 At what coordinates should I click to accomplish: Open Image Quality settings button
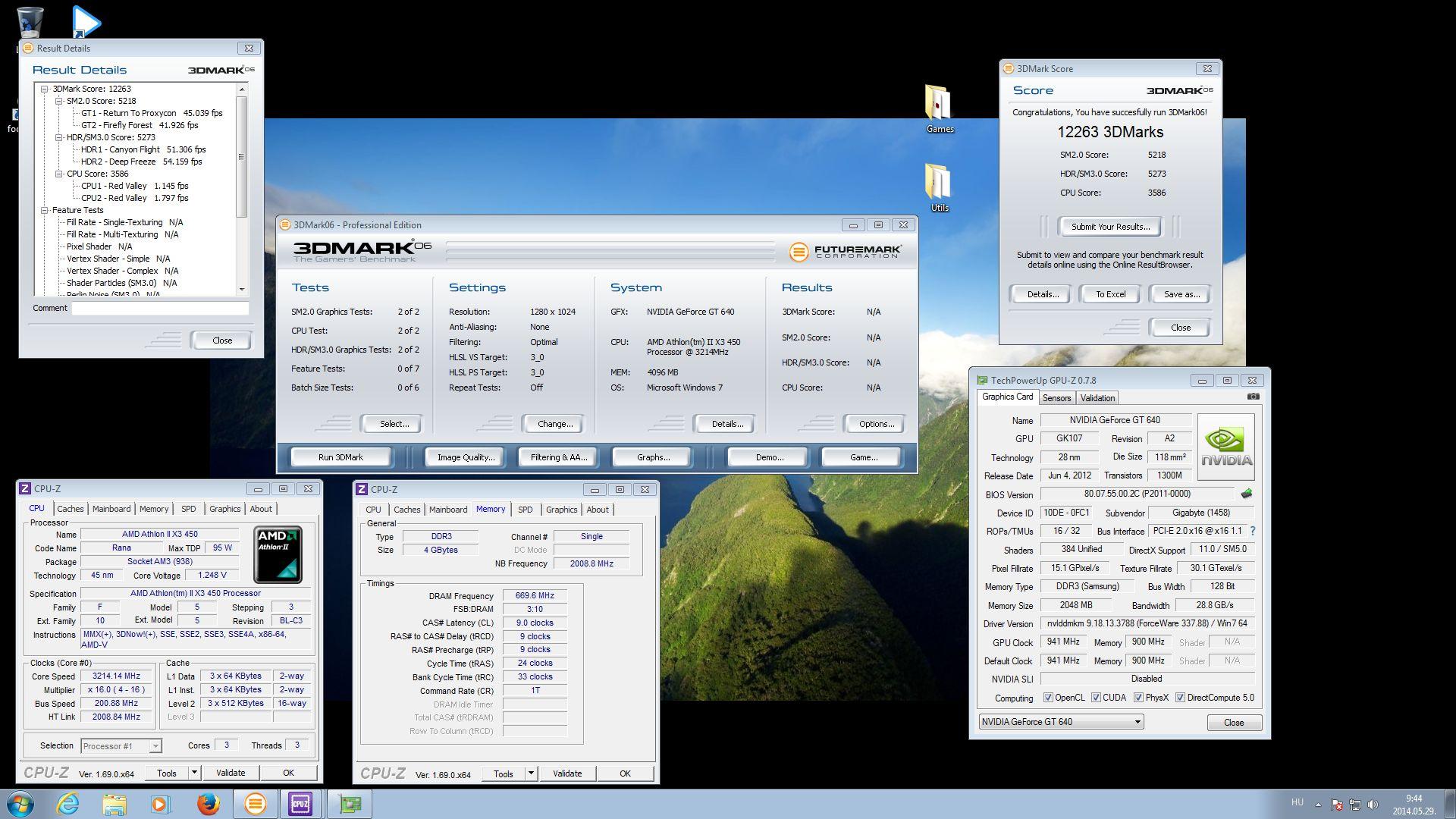click(x=466, y=457)
